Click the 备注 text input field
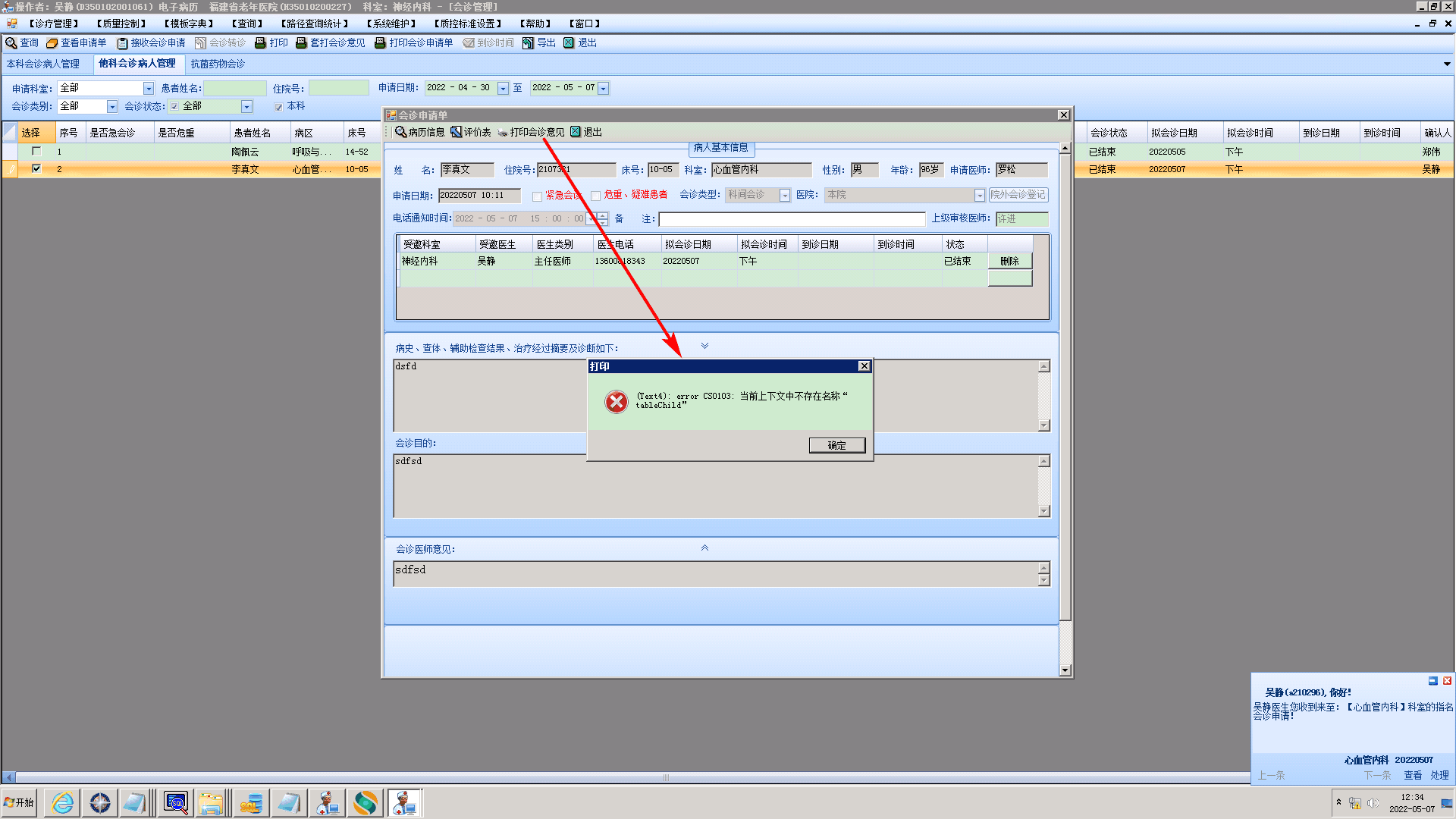 pos(791,219)
